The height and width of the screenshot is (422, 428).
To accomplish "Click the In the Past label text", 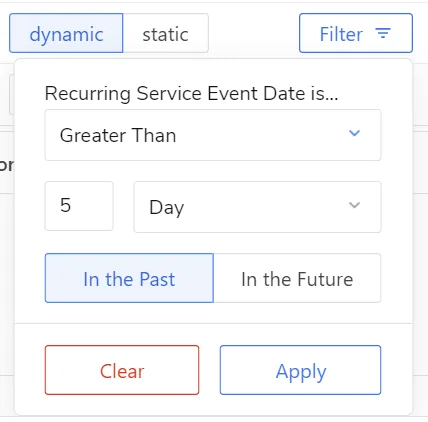I will pos(129,279).
